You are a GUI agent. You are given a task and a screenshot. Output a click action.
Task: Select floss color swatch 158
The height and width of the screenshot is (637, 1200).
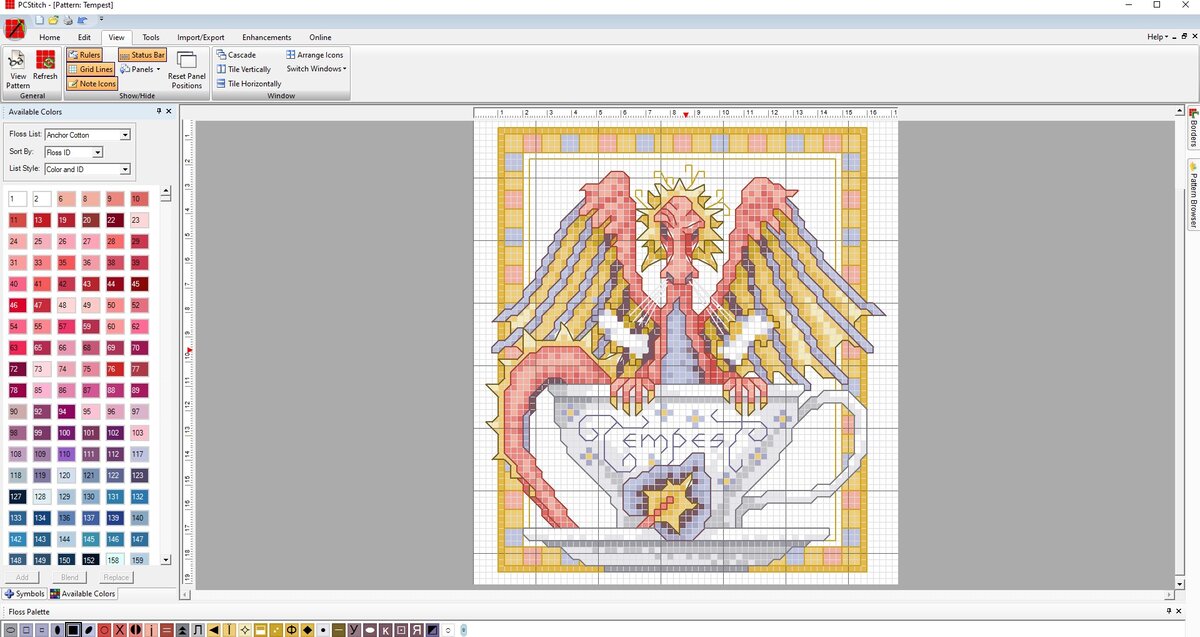(114, 560)
